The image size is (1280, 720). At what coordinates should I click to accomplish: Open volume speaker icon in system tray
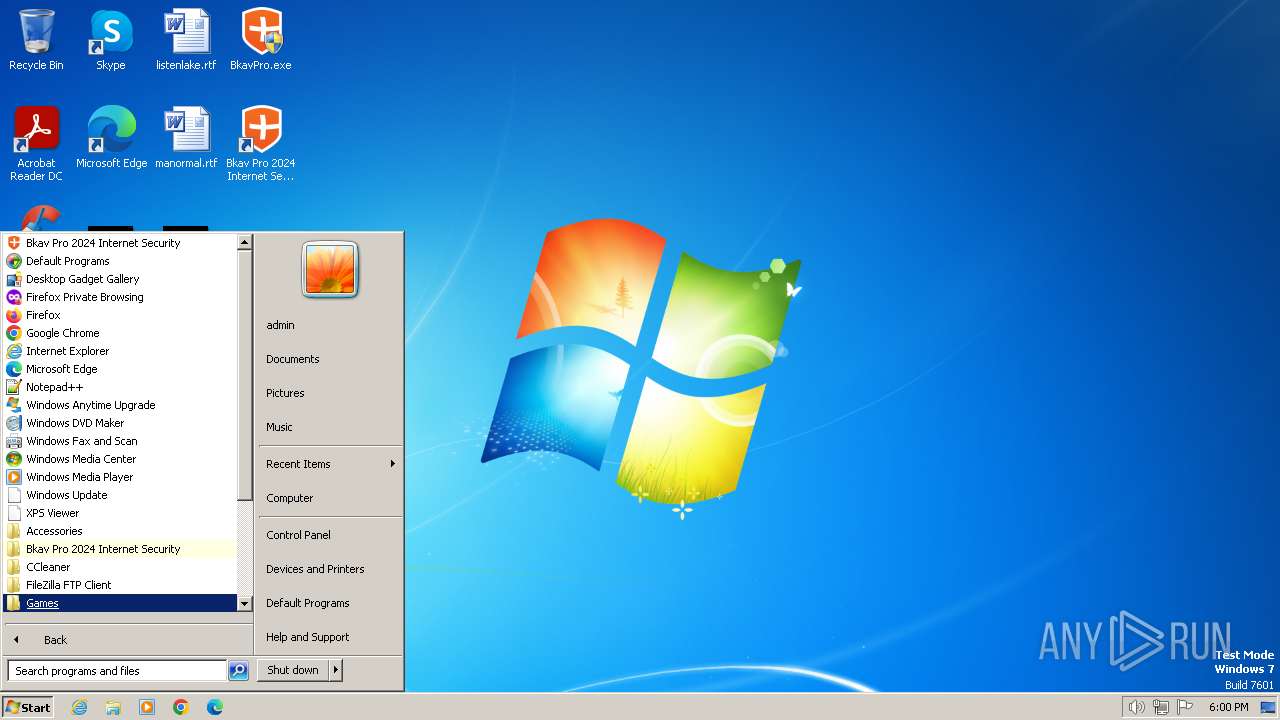1136,707
